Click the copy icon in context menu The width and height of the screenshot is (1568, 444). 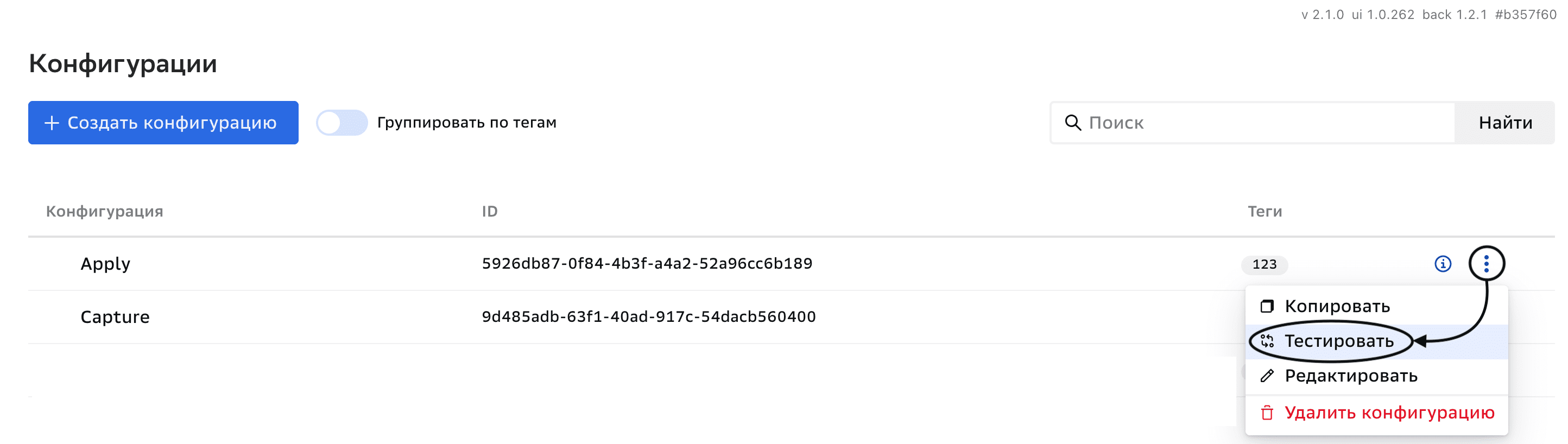coord(1267,307)
